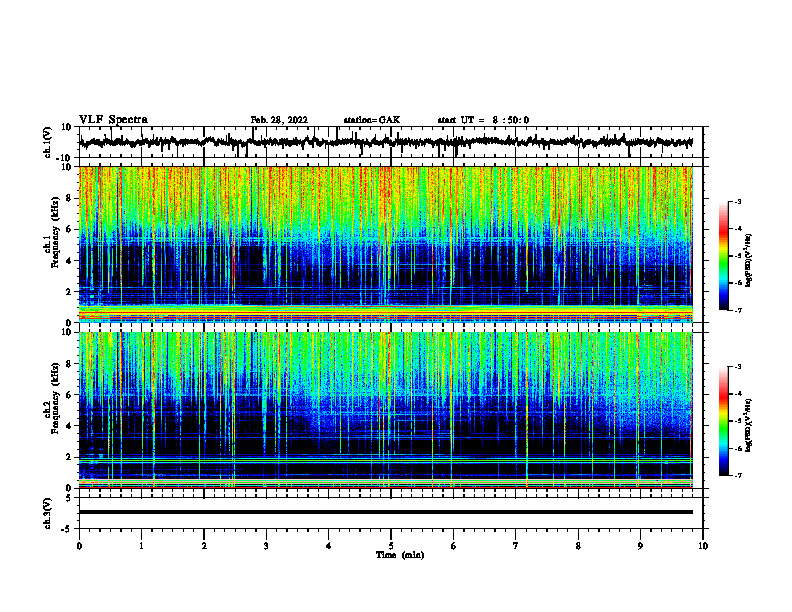Click the "-3" value on ch.1 colorbar
The height and width of the screenshot is (612, 792).
click(738, 201)
